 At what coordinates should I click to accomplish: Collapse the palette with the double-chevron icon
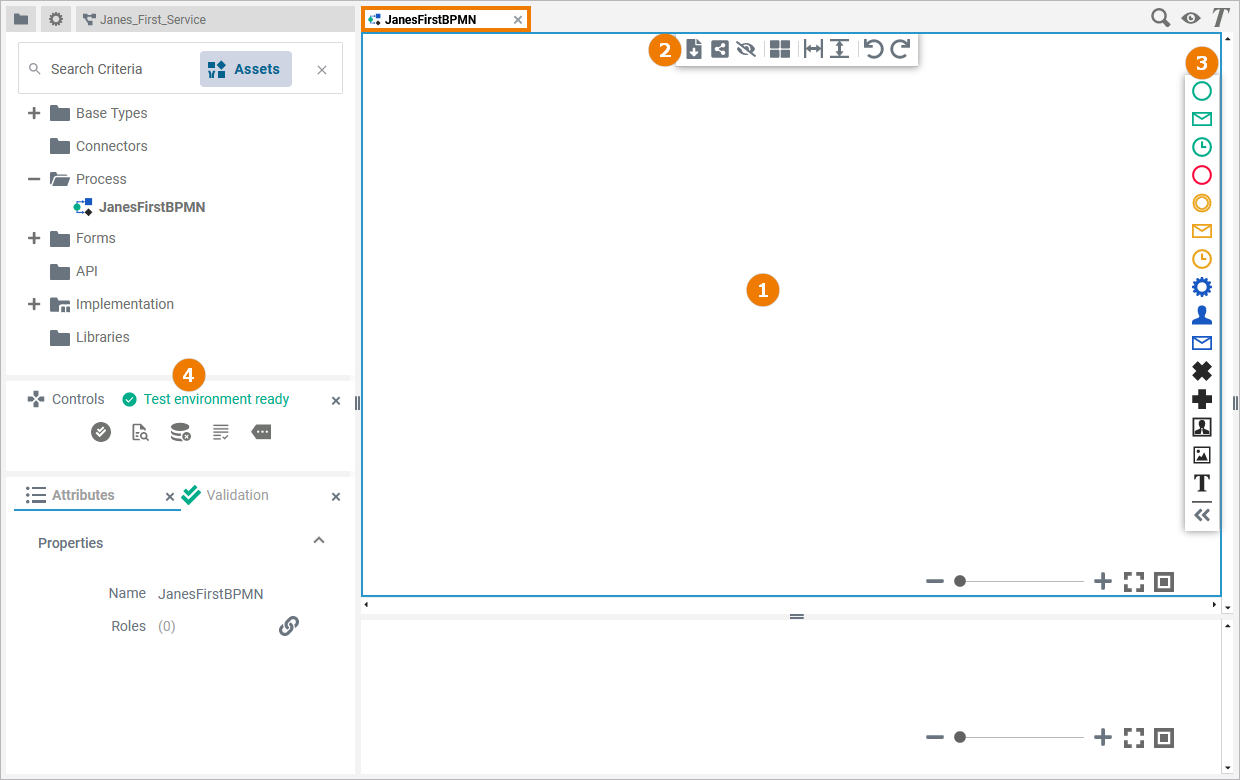coord(1201,515)
